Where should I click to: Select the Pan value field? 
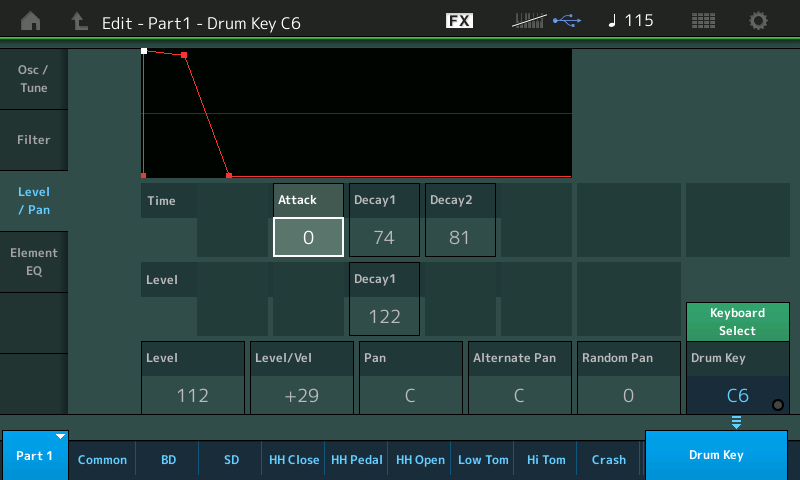click(410, 395)
